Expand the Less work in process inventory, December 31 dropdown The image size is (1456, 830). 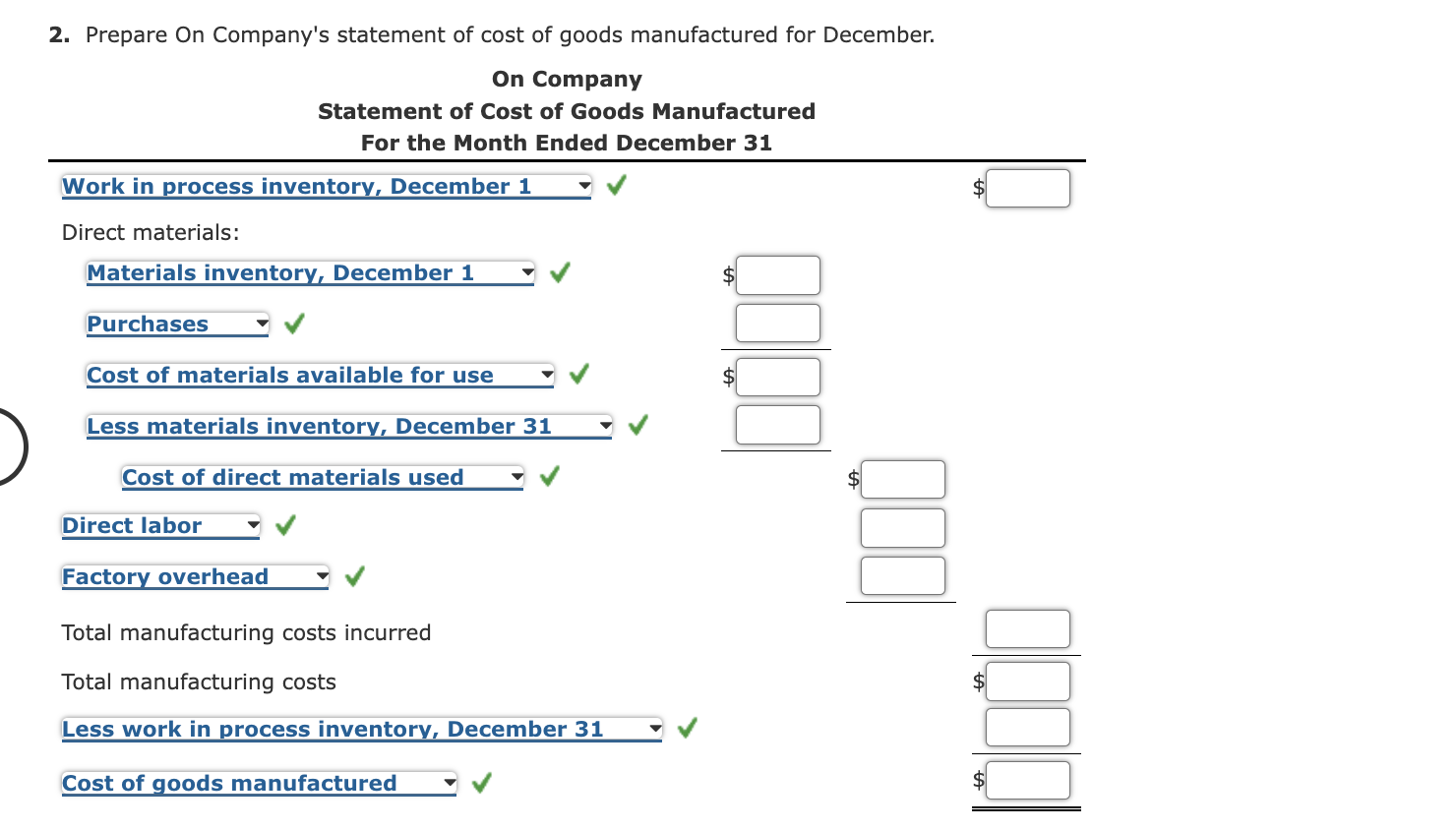[654, 728]
